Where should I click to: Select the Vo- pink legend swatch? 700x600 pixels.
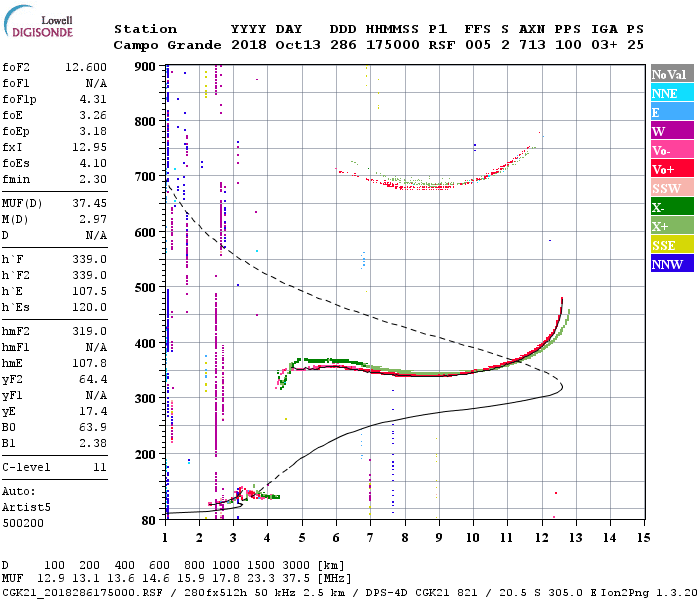[x=672, y=150]
